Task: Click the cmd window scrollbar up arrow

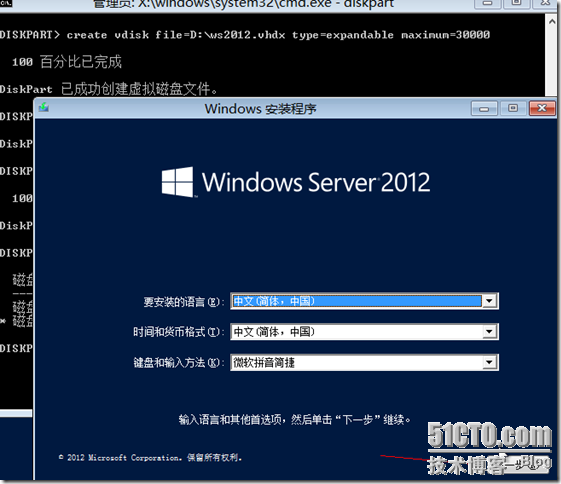Action: 552,22
